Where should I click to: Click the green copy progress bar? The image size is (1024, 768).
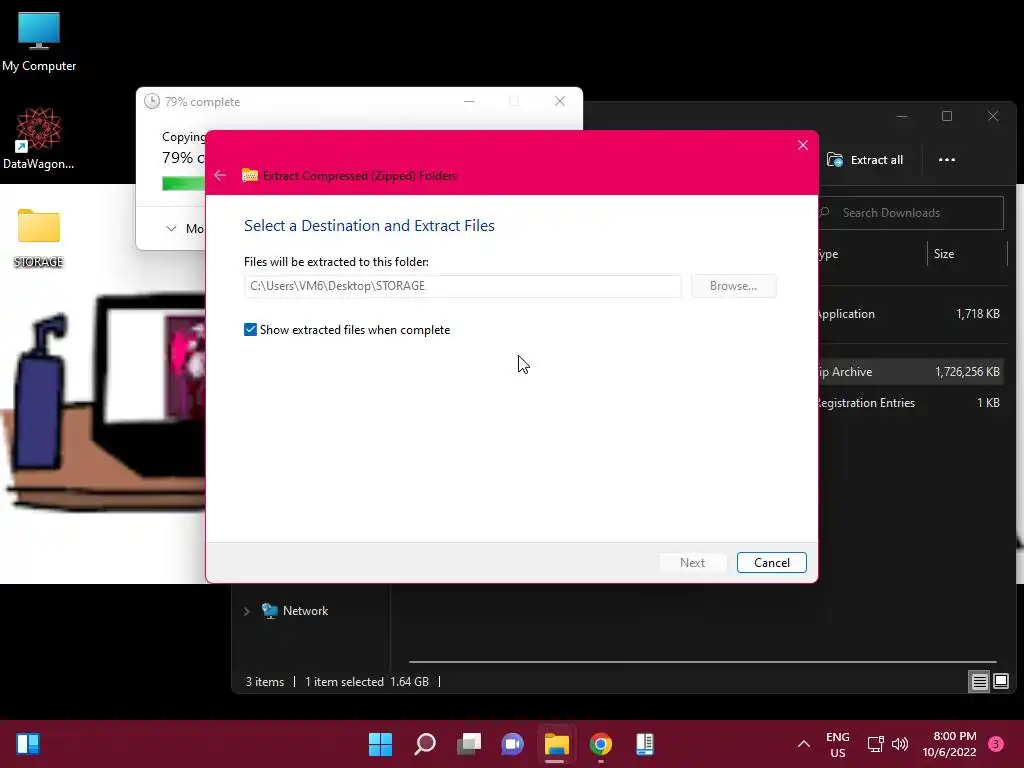pos(184,184)
